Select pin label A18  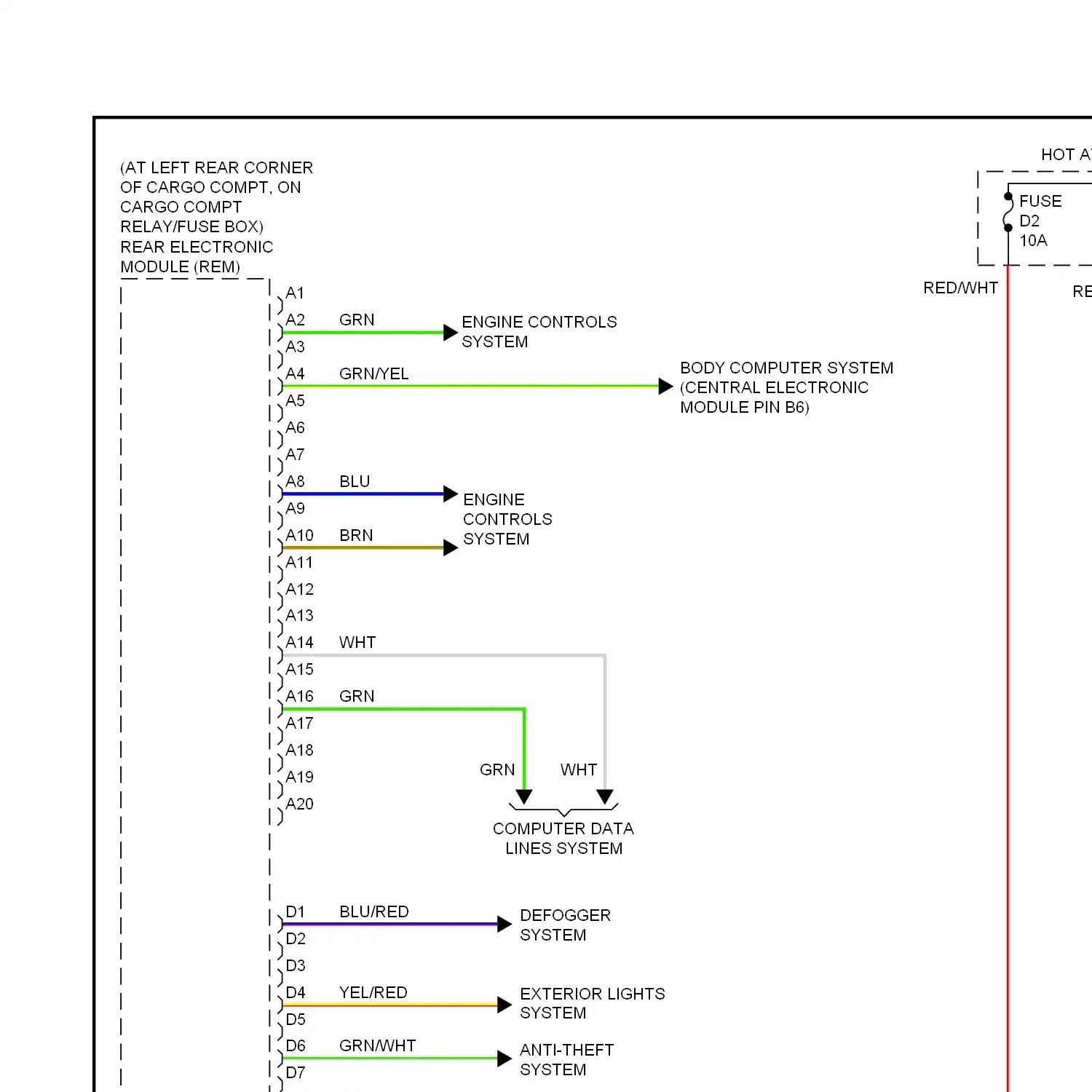point(299,751)
